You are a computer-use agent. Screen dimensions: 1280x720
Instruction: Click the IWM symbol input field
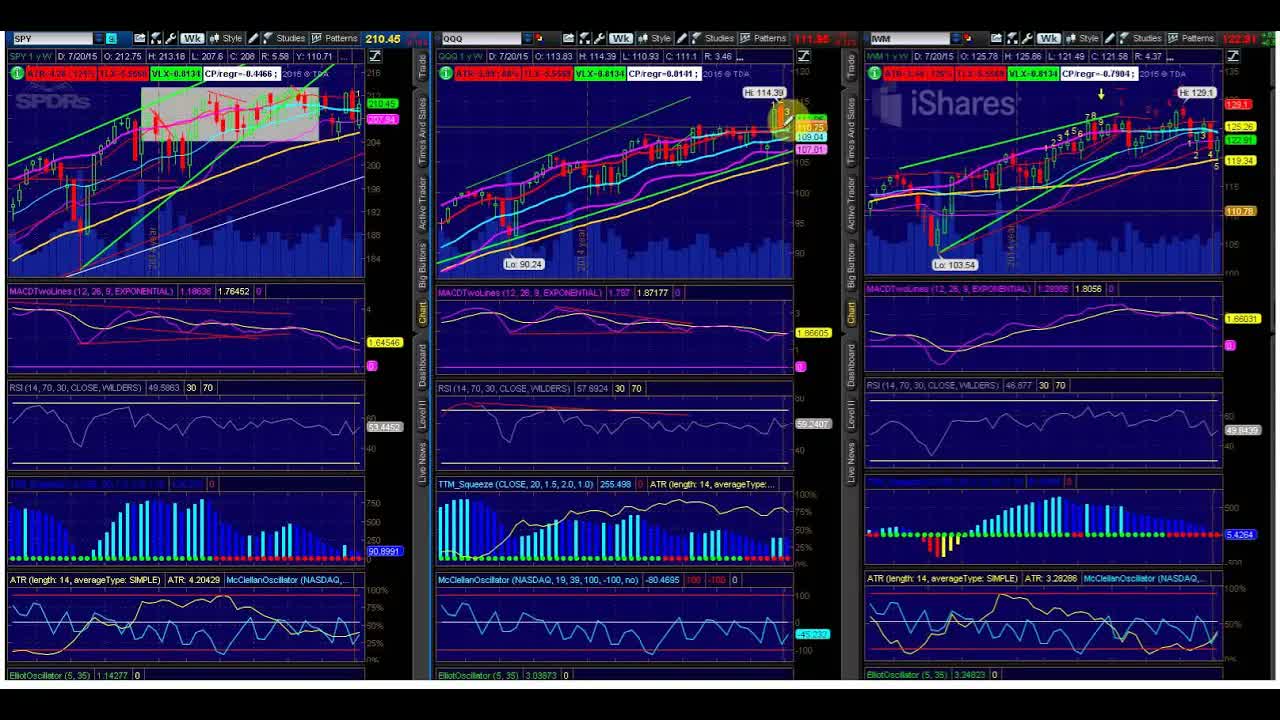click(910, 38)
